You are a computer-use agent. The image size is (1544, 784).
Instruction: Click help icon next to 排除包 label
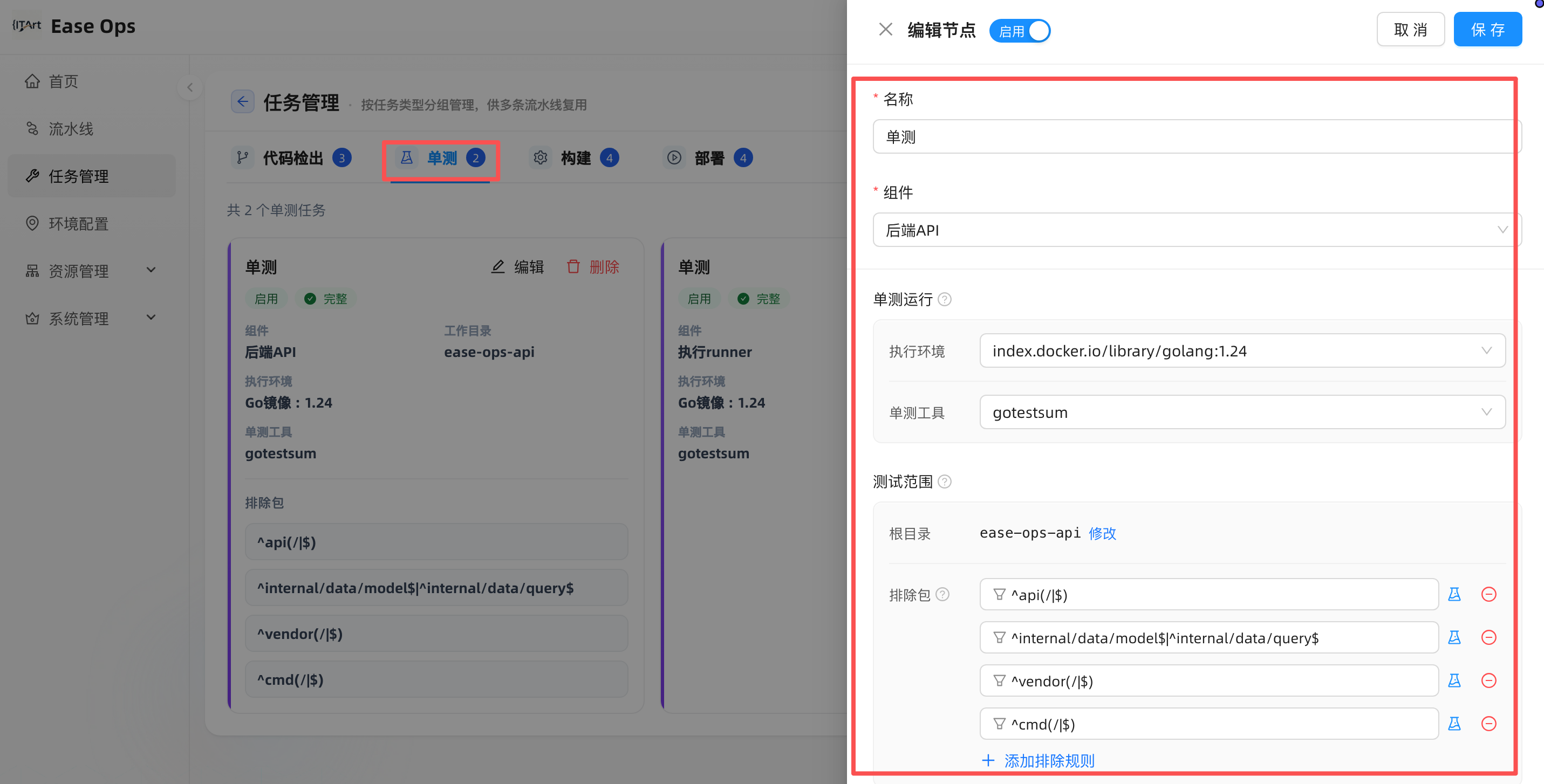pyautogui.click(x=943, y=594)
